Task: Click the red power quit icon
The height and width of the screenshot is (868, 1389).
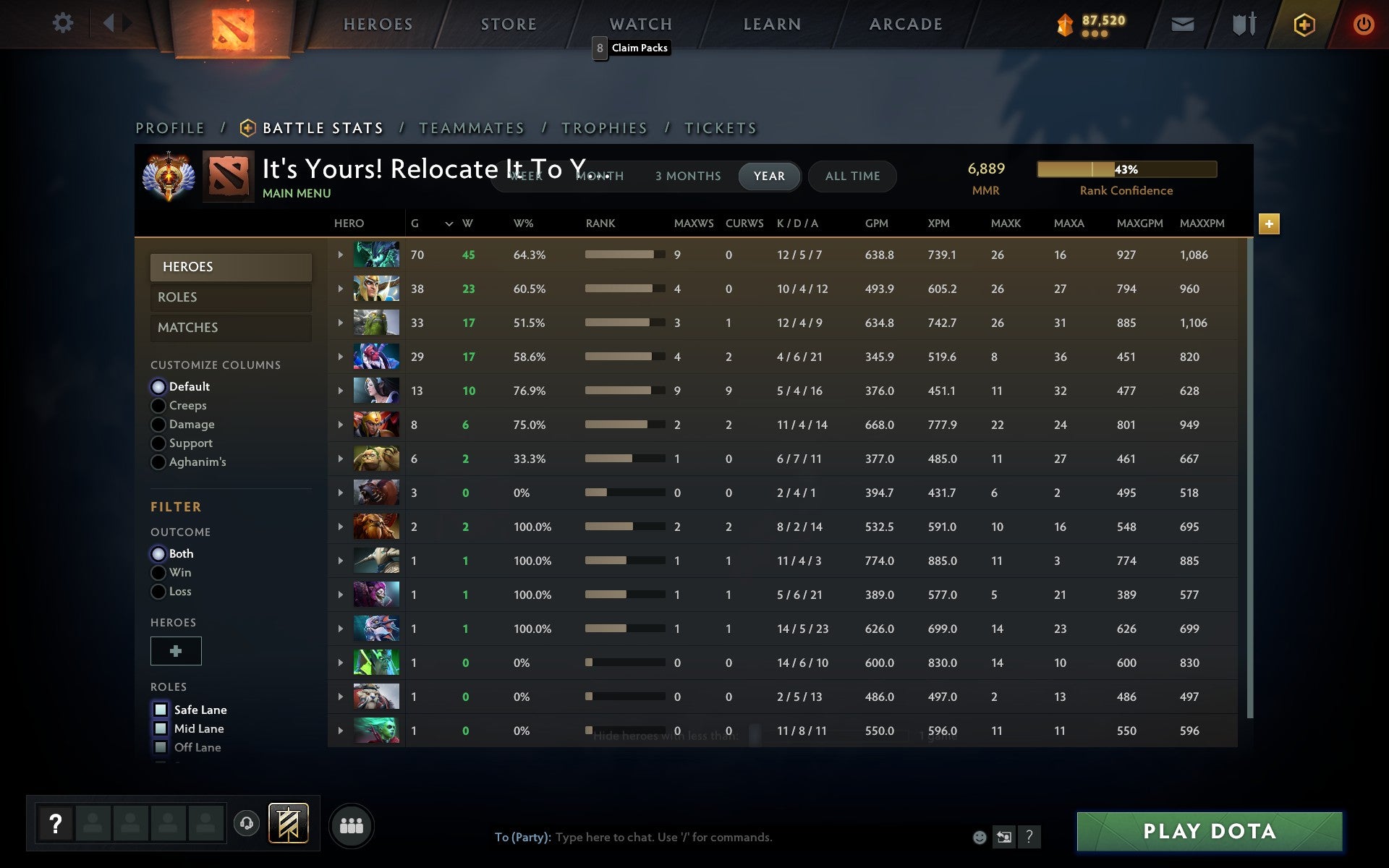Action: coord(1363,25)
